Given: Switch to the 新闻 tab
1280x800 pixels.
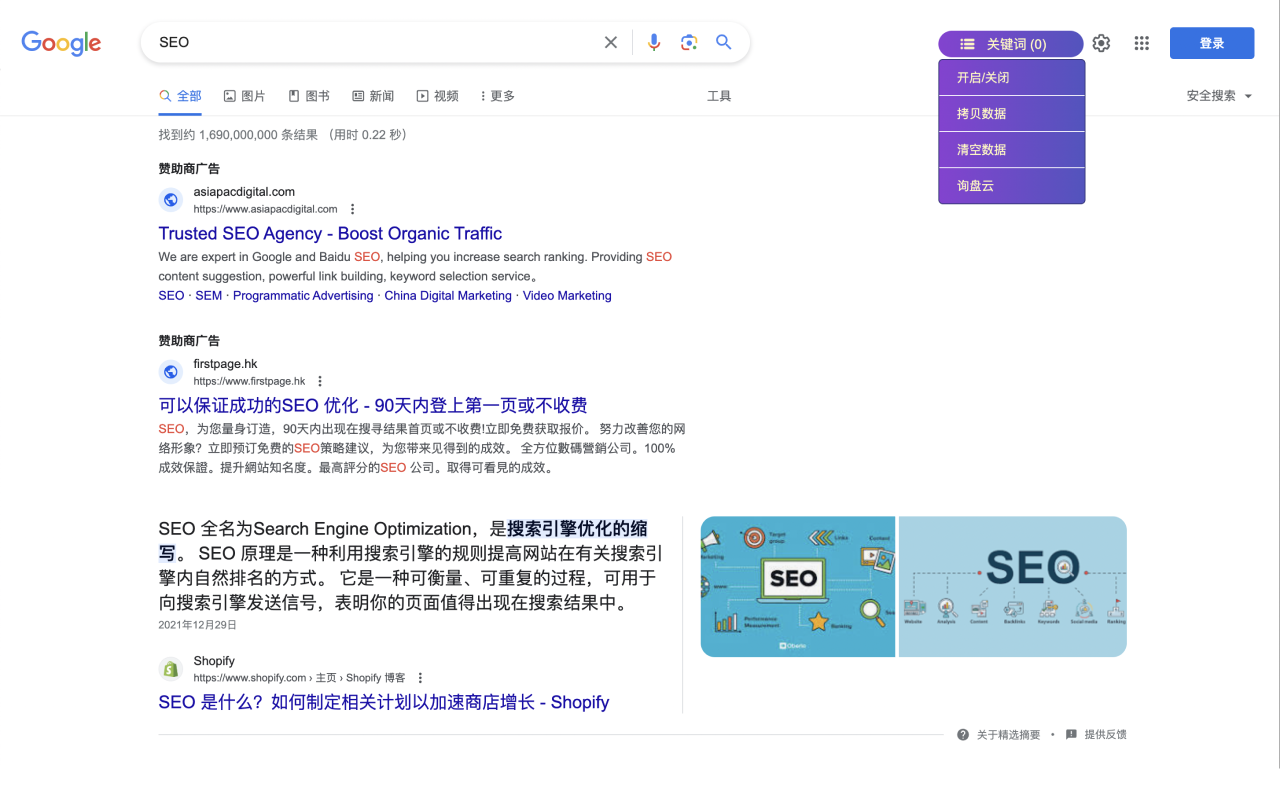Looking at the screenshot, I should (373, 96).
